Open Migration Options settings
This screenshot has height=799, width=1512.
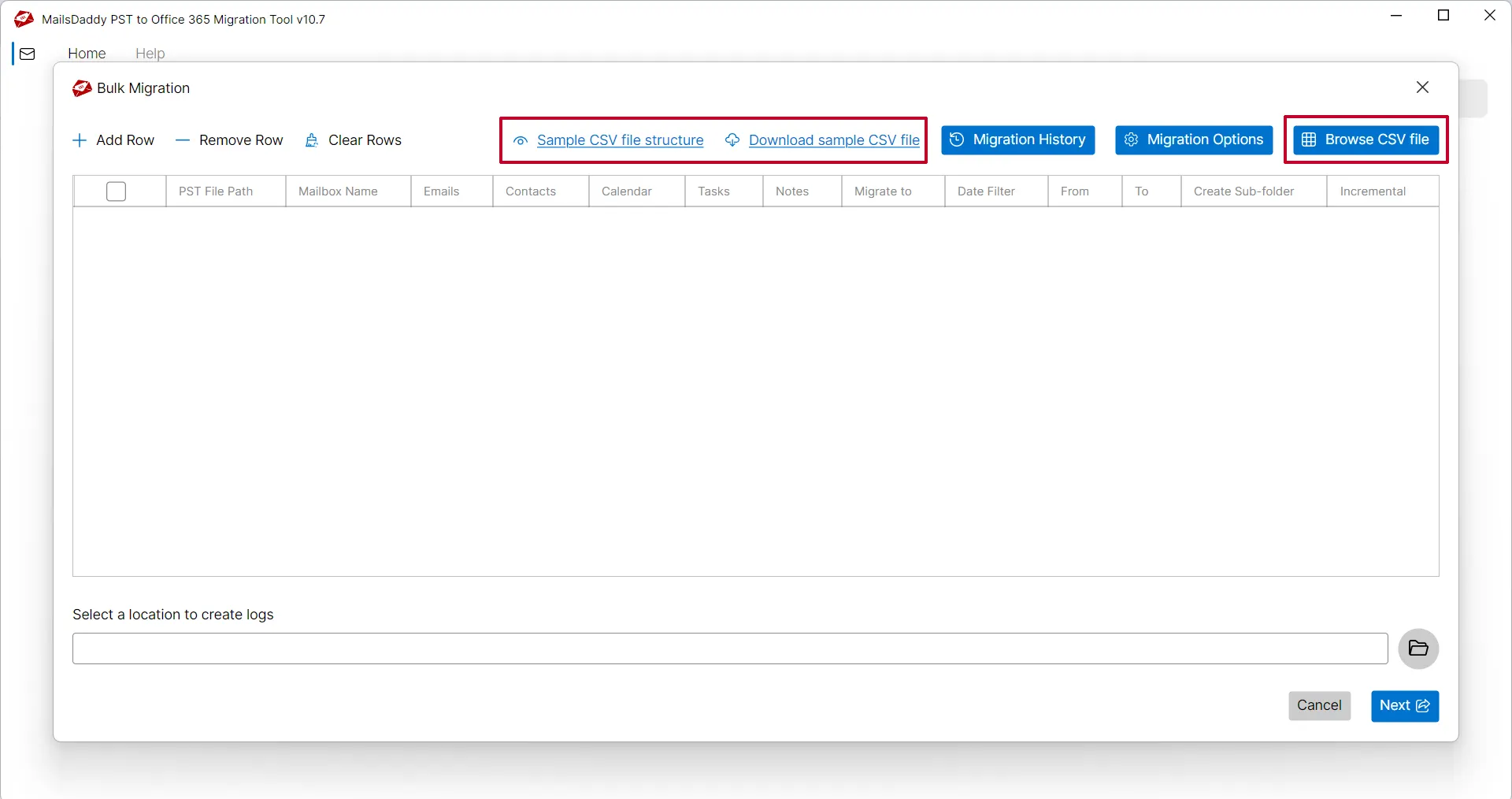[1194, 140]
